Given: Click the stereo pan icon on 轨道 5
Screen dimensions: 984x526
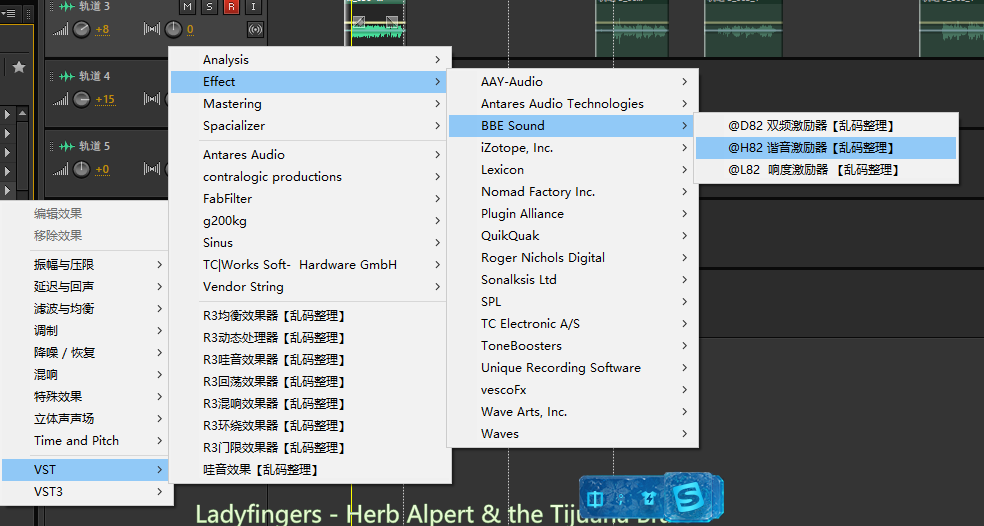Looking at the screenshot, I should click(152, 169).
